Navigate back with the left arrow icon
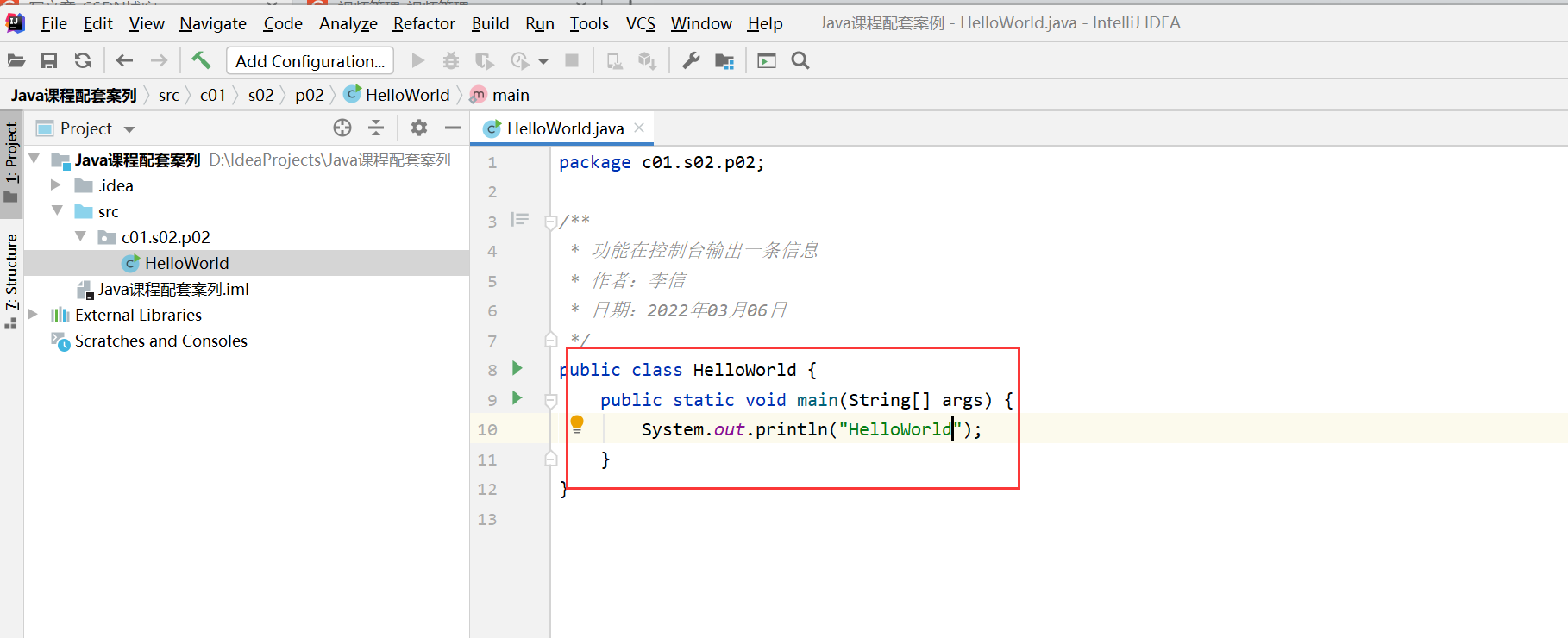1568x638 pixels. tap(124, 60)
